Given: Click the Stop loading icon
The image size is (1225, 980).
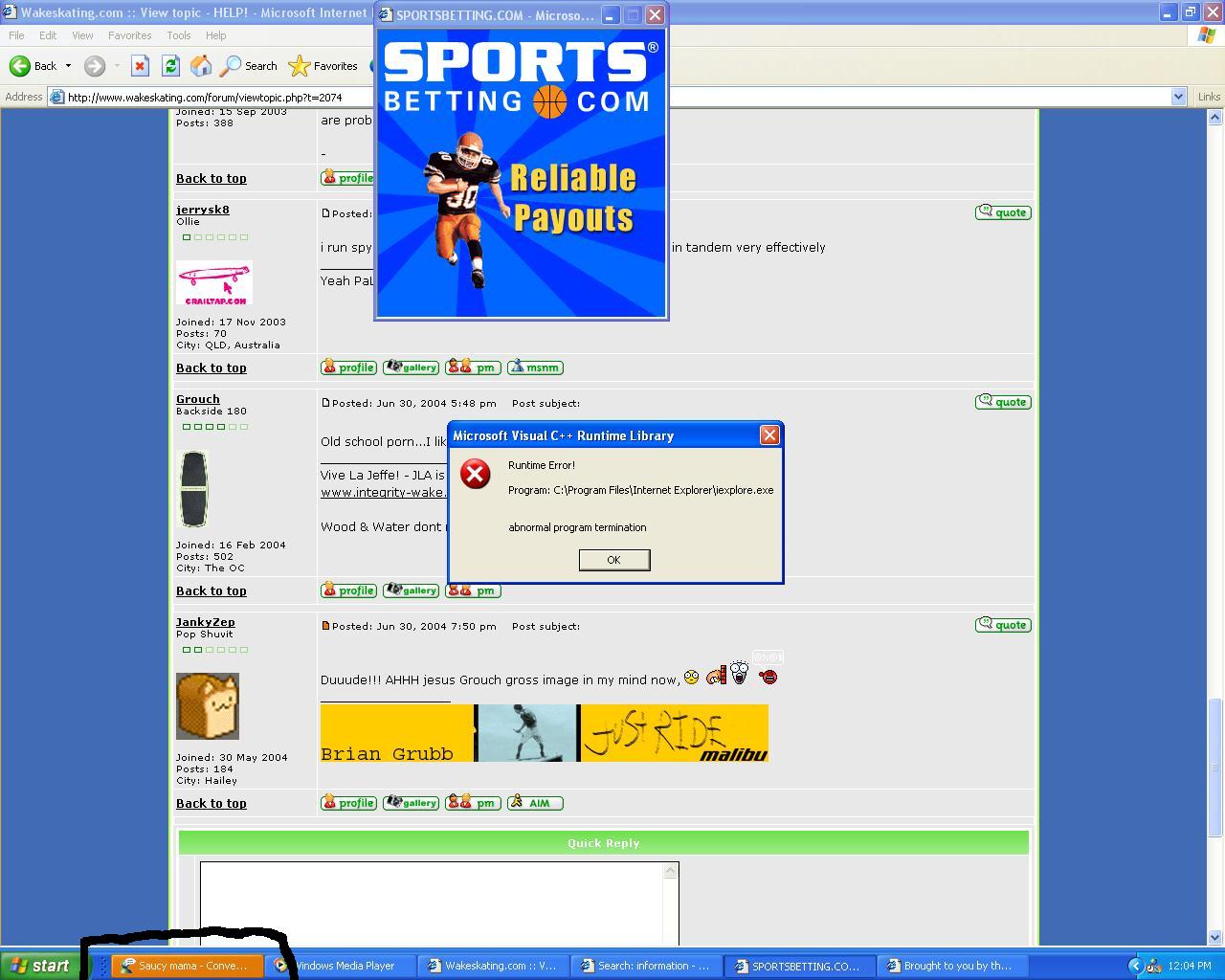Looking at the screenshot, I should 140,66.
